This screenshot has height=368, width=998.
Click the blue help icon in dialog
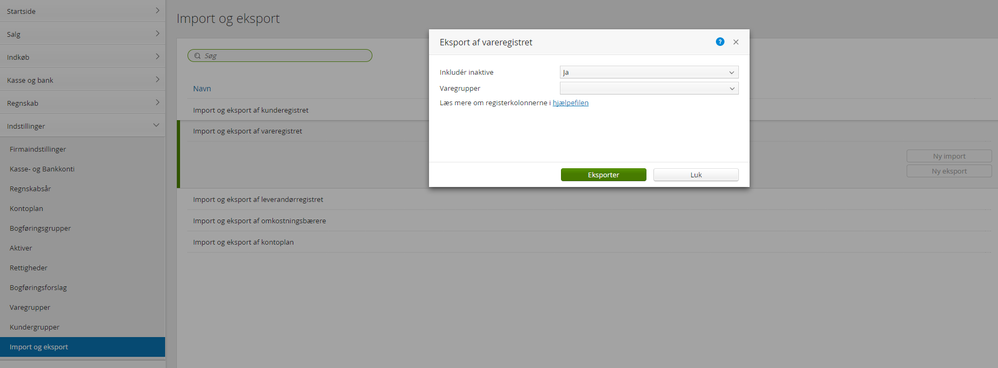click(720, 42)
